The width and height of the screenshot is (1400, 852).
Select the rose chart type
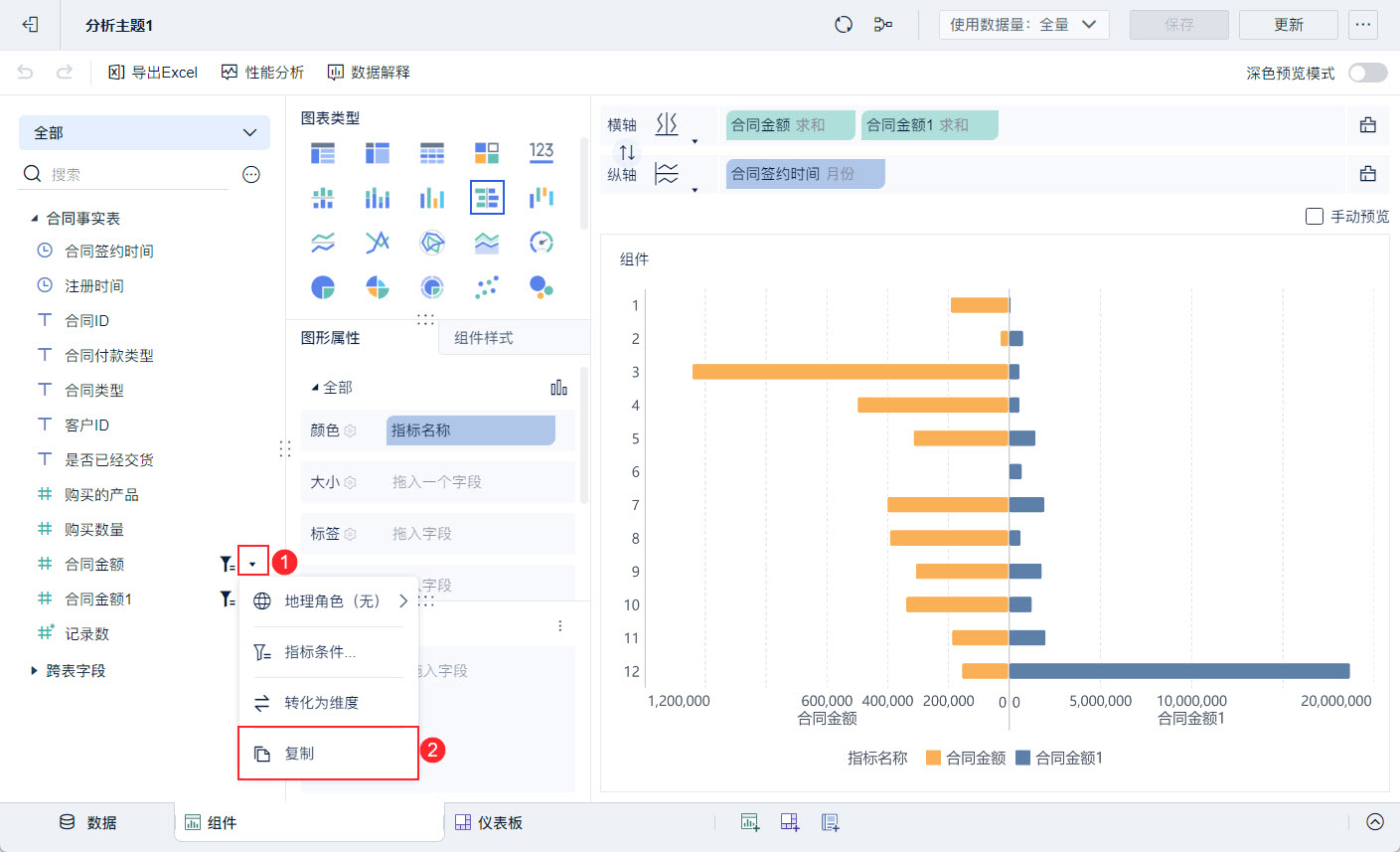[x=378, y=287]
